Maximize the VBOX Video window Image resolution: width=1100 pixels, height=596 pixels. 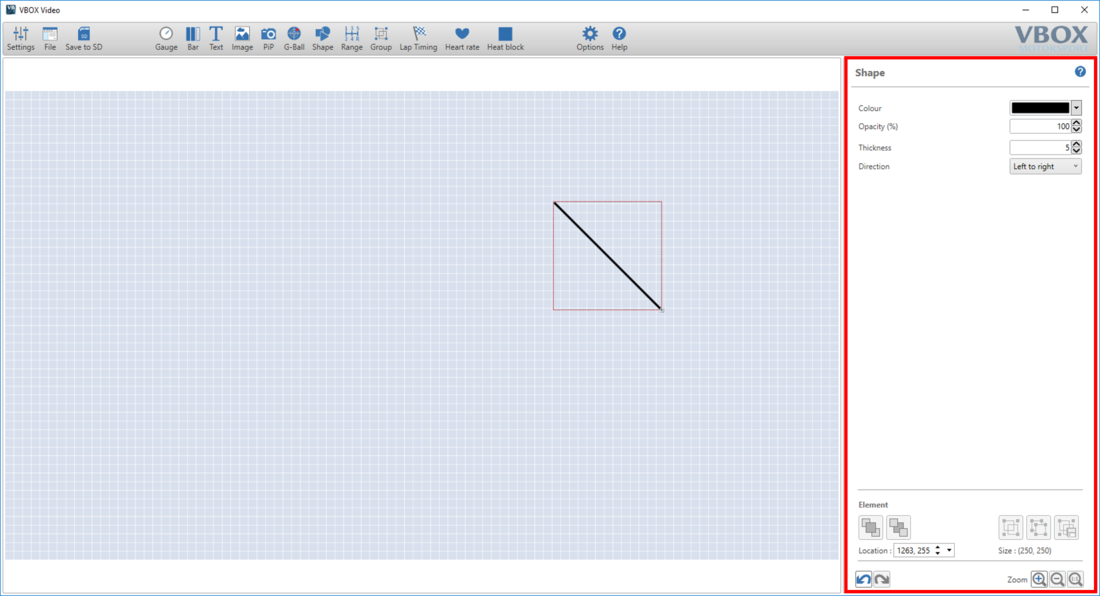1054,10
